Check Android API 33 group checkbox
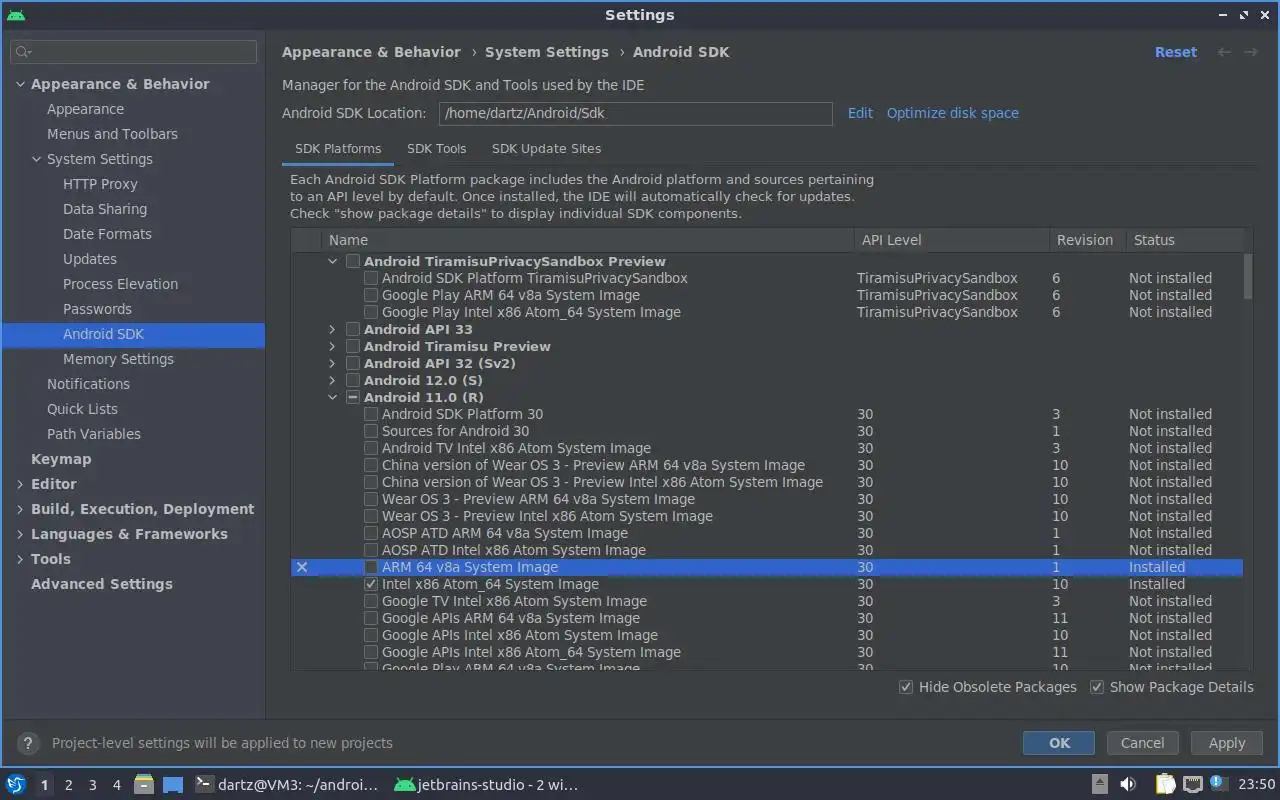The height and width of the screenshot is (800, 1280). point(353,329)
